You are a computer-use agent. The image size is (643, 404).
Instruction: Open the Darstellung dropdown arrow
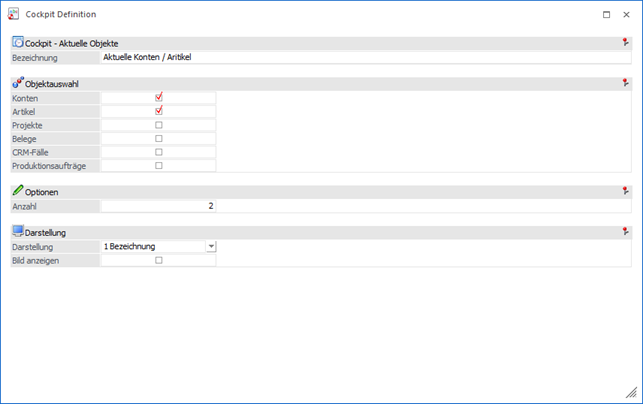click(x=211, y=246)
